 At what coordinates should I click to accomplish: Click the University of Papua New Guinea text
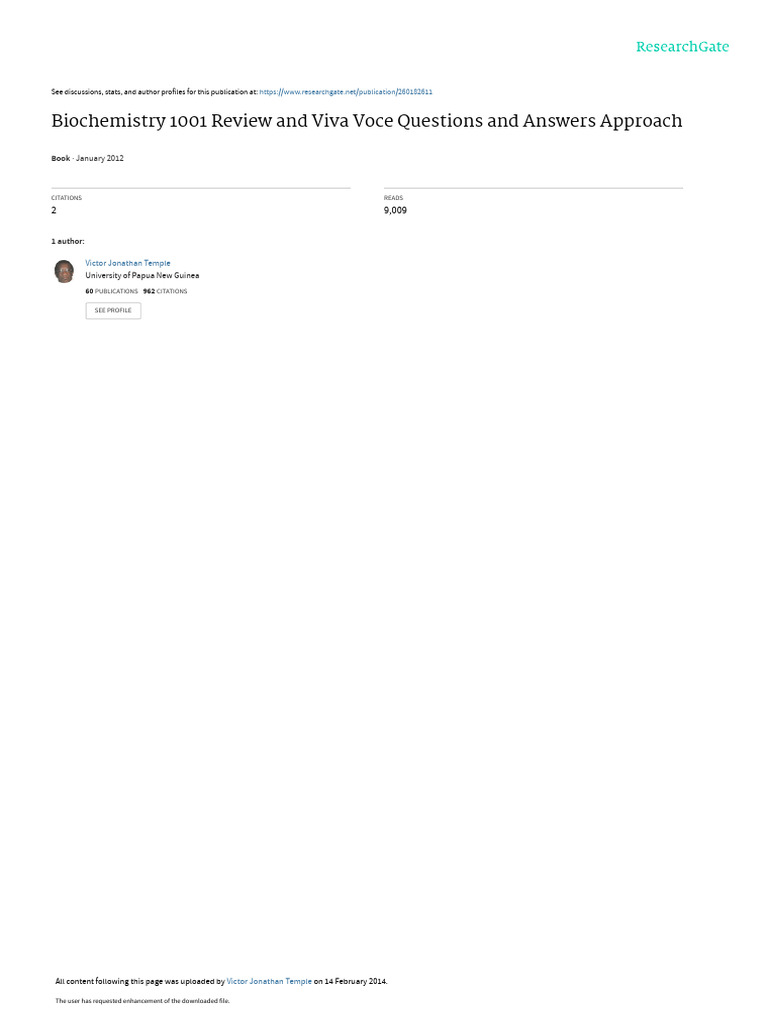(x=142, y=276)
